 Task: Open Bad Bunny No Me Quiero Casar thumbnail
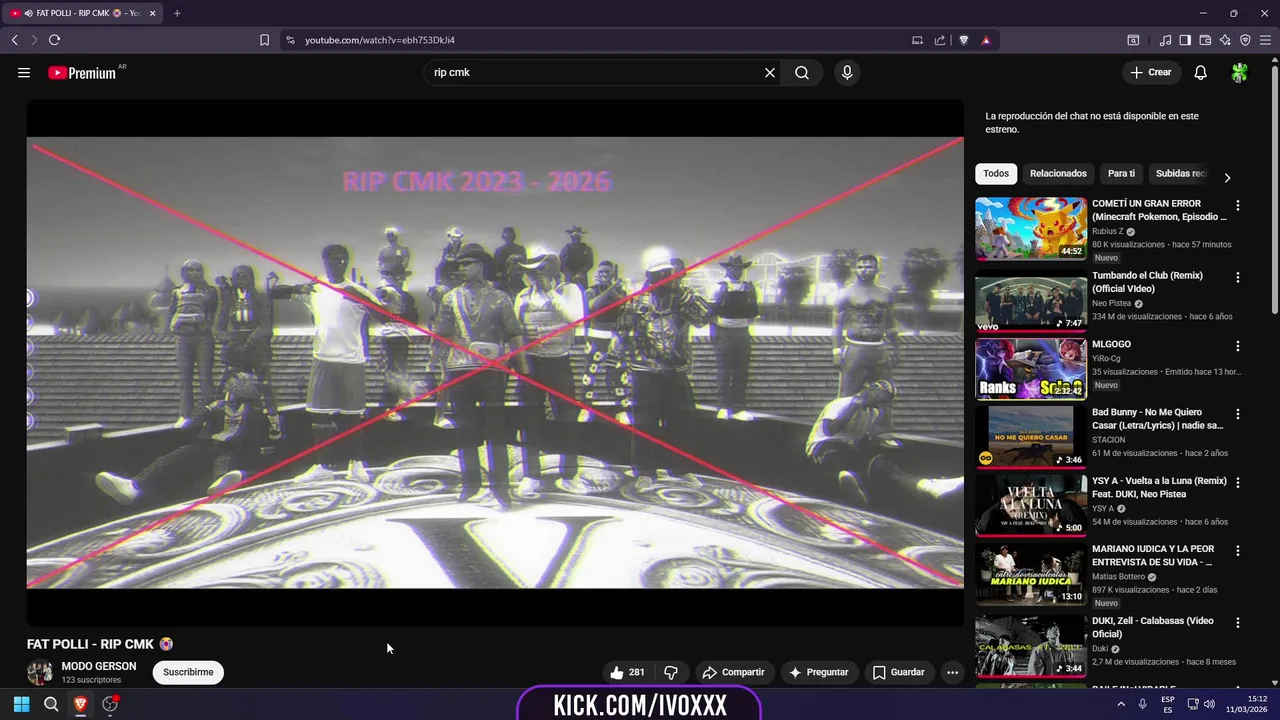(x=1031, y=437)
